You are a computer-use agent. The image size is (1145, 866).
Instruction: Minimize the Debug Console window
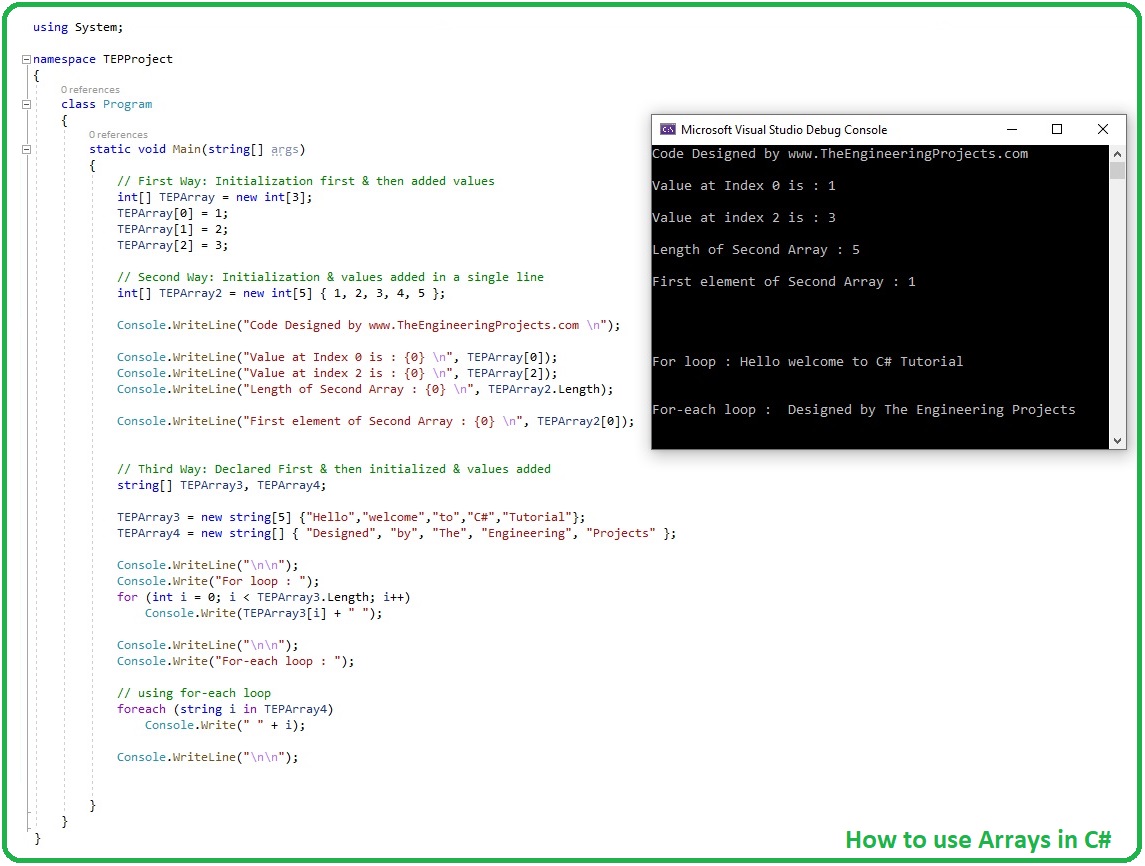click(1011, 129)
